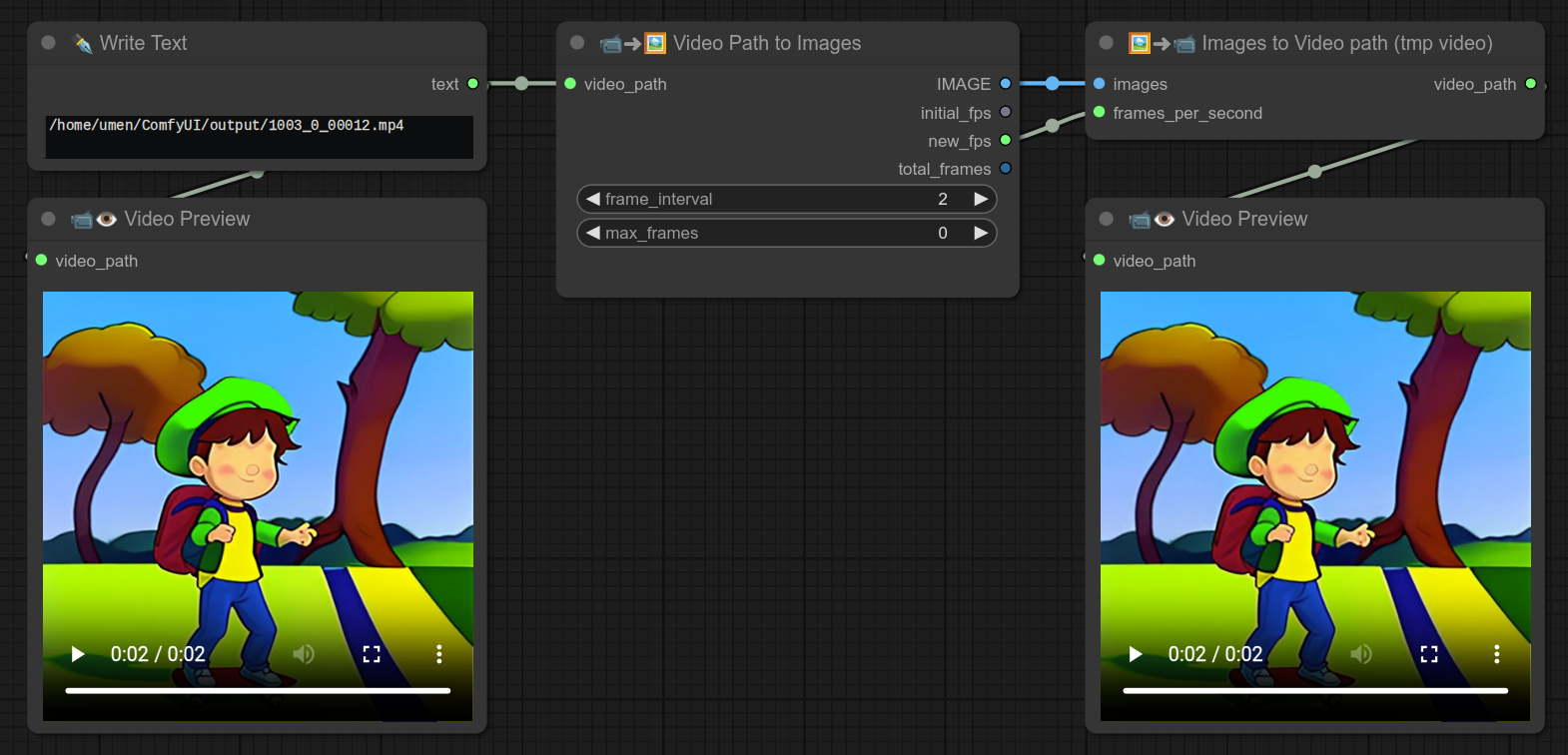Collapse the Images to Video path node

(x=1106, y=43)
